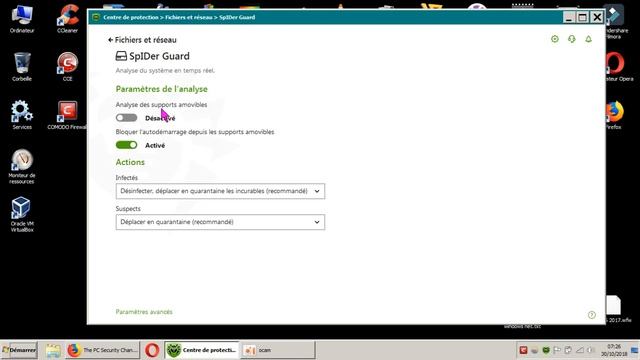This screenshot has height=360, width=640.
Task: Open Oracle VM VirtualBox shortcut
Action: (22, 214)
